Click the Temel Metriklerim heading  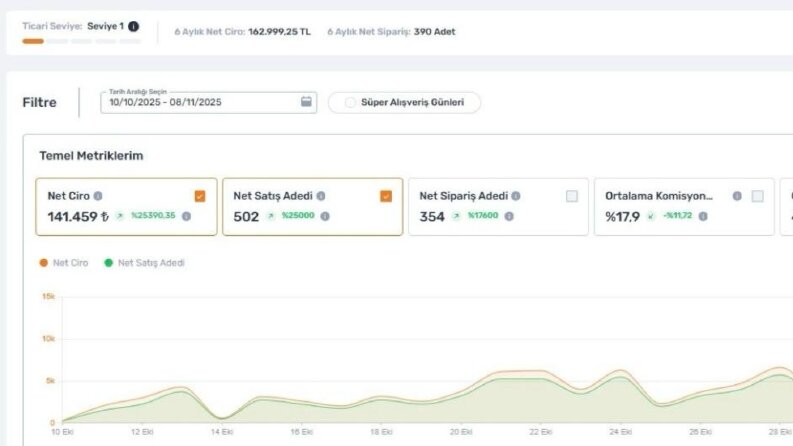tap(91, 156)
